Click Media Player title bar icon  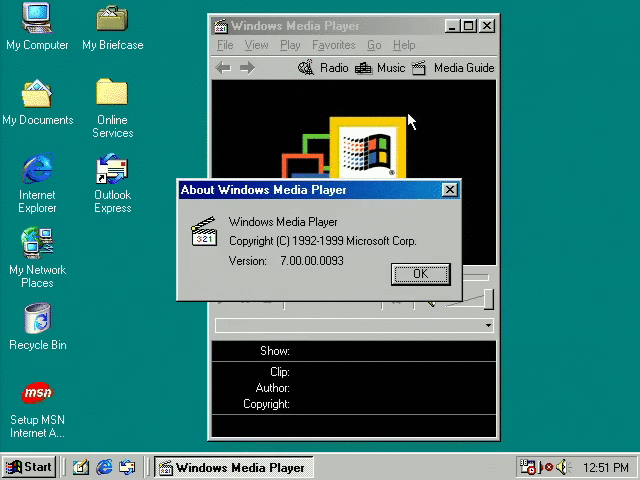[221, 26]
